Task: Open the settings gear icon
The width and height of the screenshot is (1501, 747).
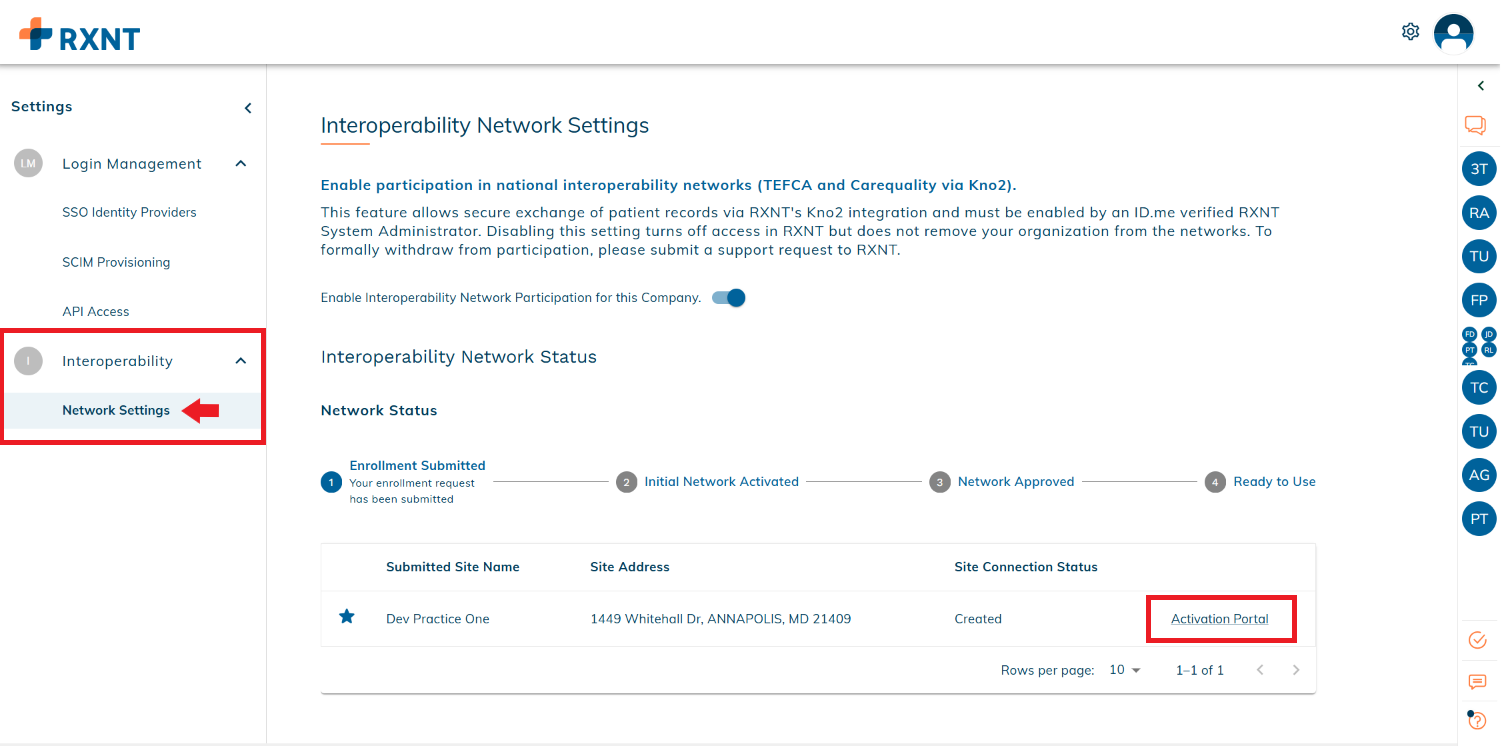Action: coord(1410,32)
